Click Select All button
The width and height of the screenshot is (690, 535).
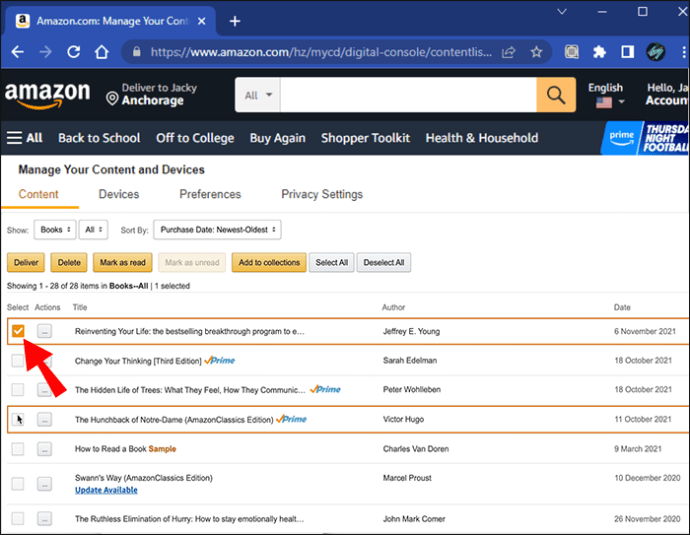pyautogui.click(x=331, y=262)
